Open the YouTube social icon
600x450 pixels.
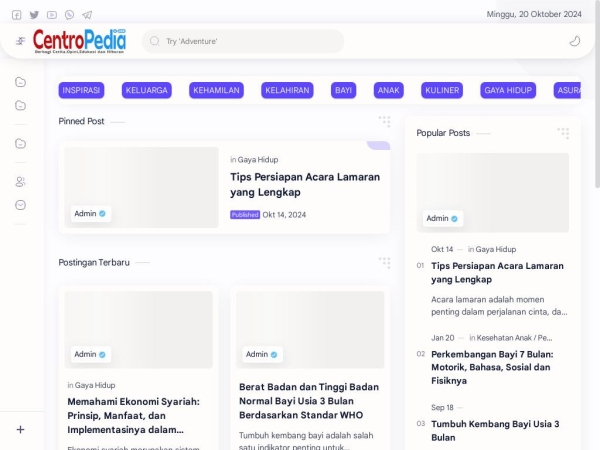(52, 15)
